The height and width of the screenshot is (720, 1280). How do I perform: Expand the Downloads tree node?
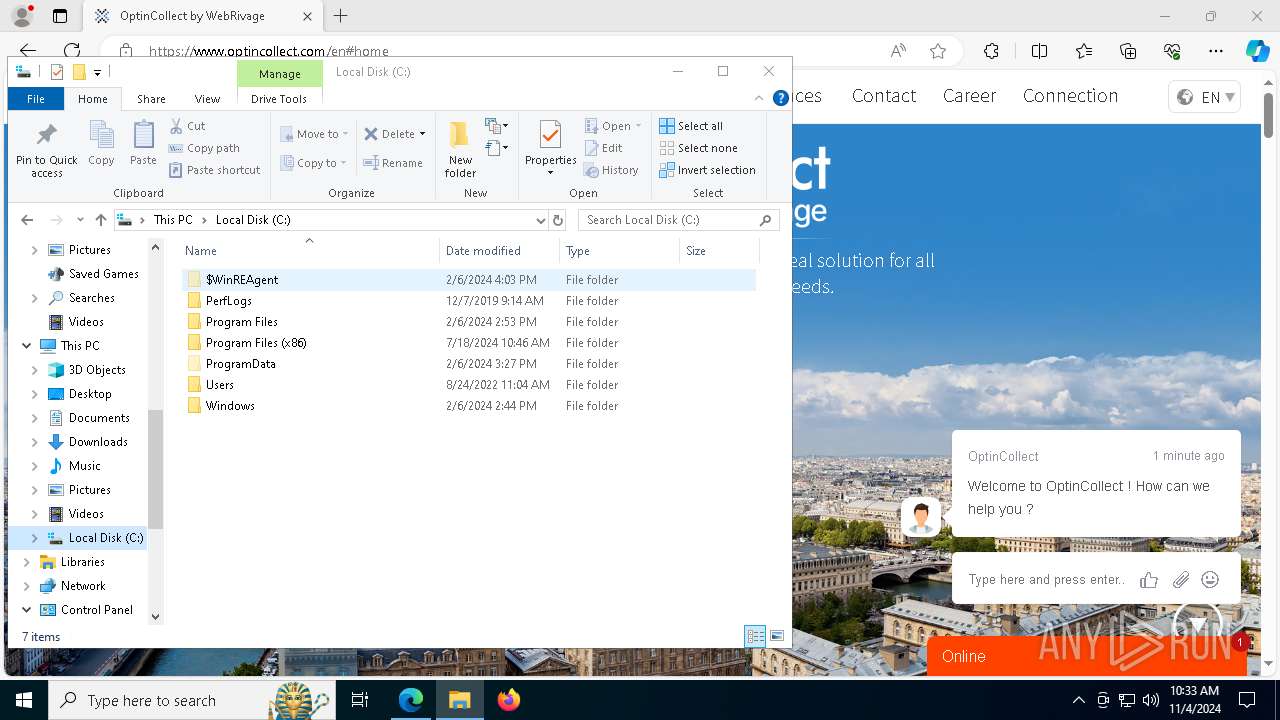pos(35,442)
